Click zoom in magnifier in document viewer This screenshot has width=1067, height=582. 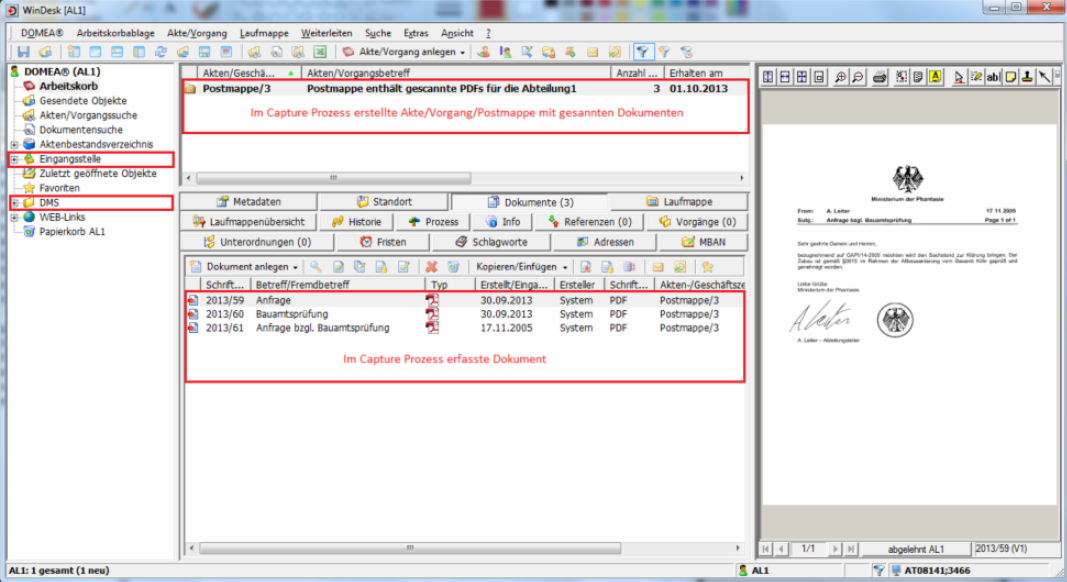point(840,77)
